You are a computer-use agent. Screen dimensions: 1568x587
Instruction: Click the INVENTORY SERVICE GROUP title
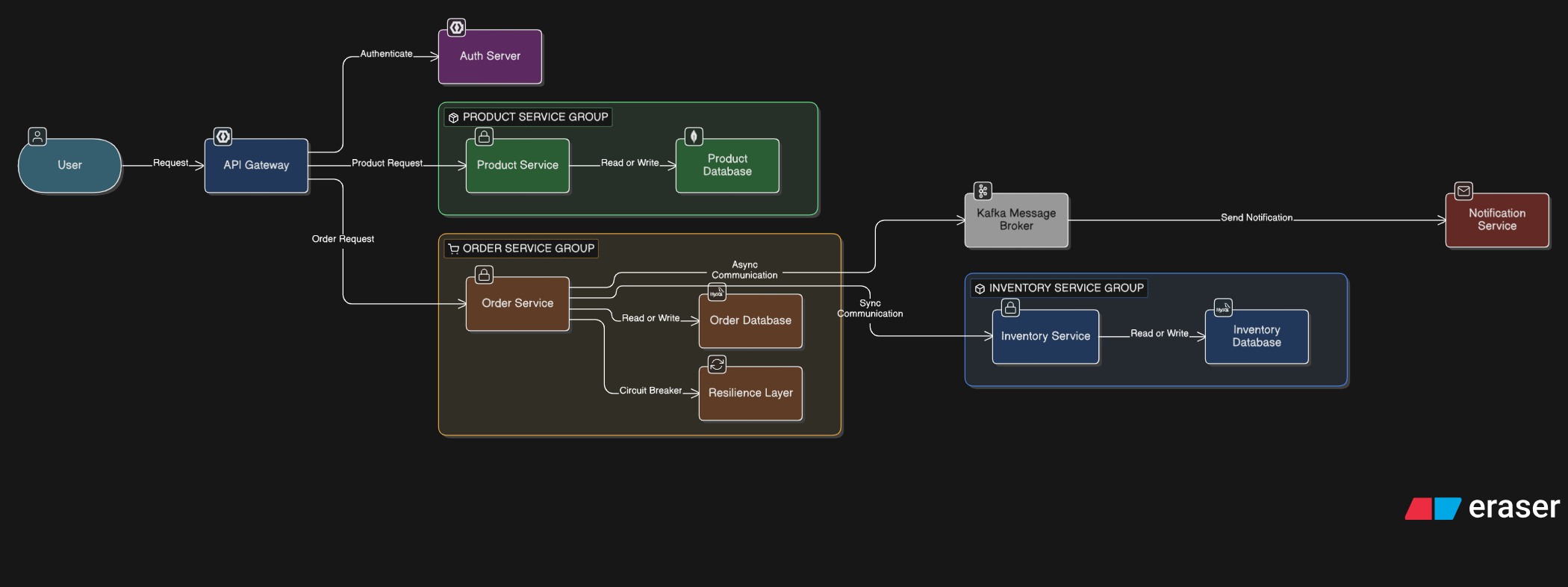tap(1066, 288)
